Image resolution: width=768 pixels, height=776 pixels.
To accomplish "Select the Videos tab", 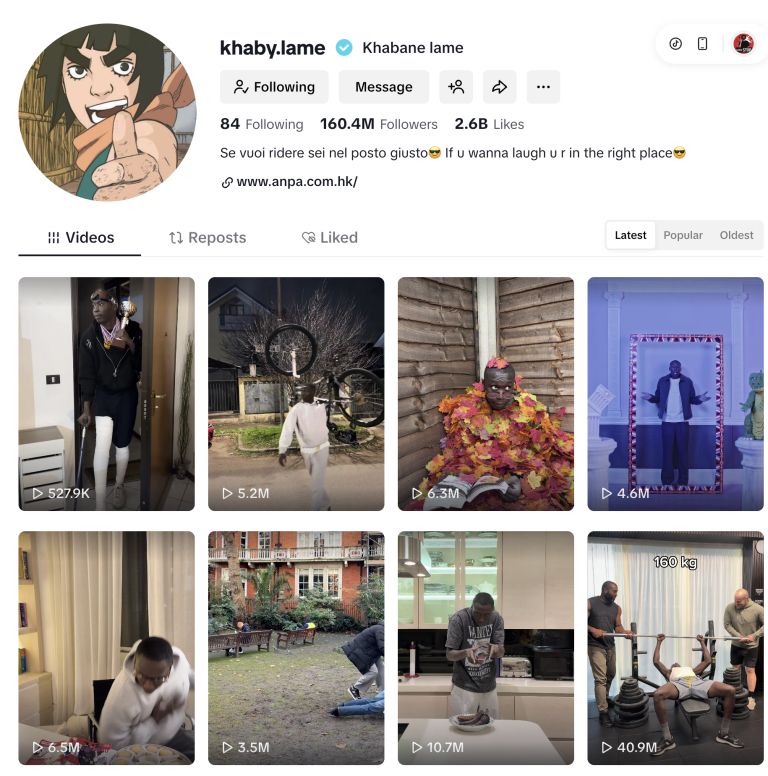I will pos(80,238).
